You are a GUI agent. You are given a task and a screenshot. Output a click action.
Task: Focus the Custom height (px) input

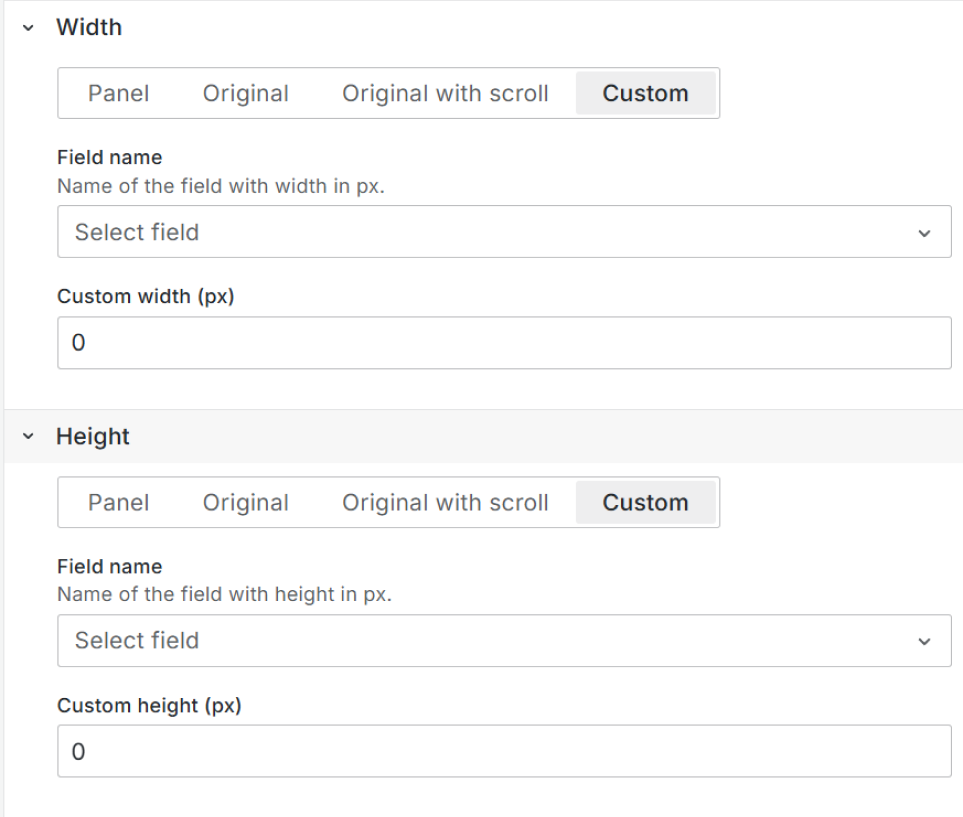tap(504, 751)
